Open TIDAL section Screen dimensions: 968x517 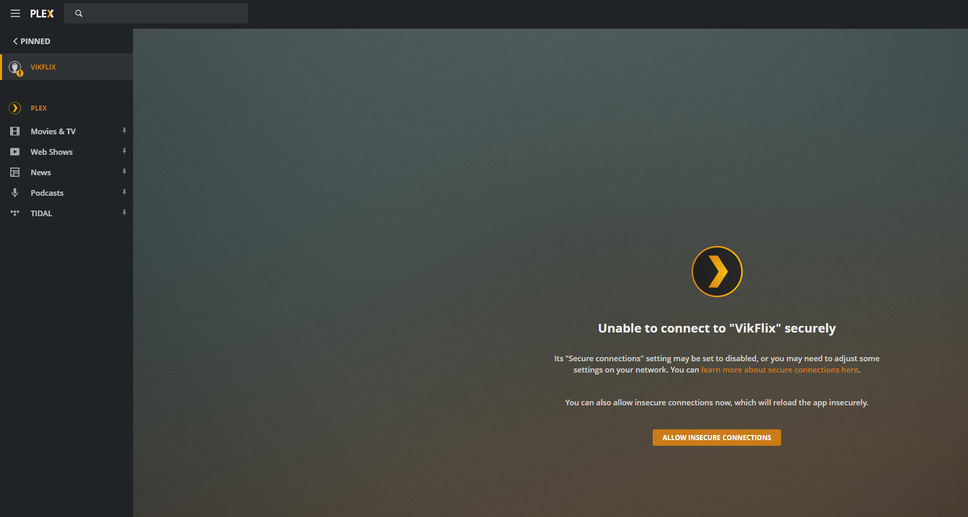coord(41,213)
